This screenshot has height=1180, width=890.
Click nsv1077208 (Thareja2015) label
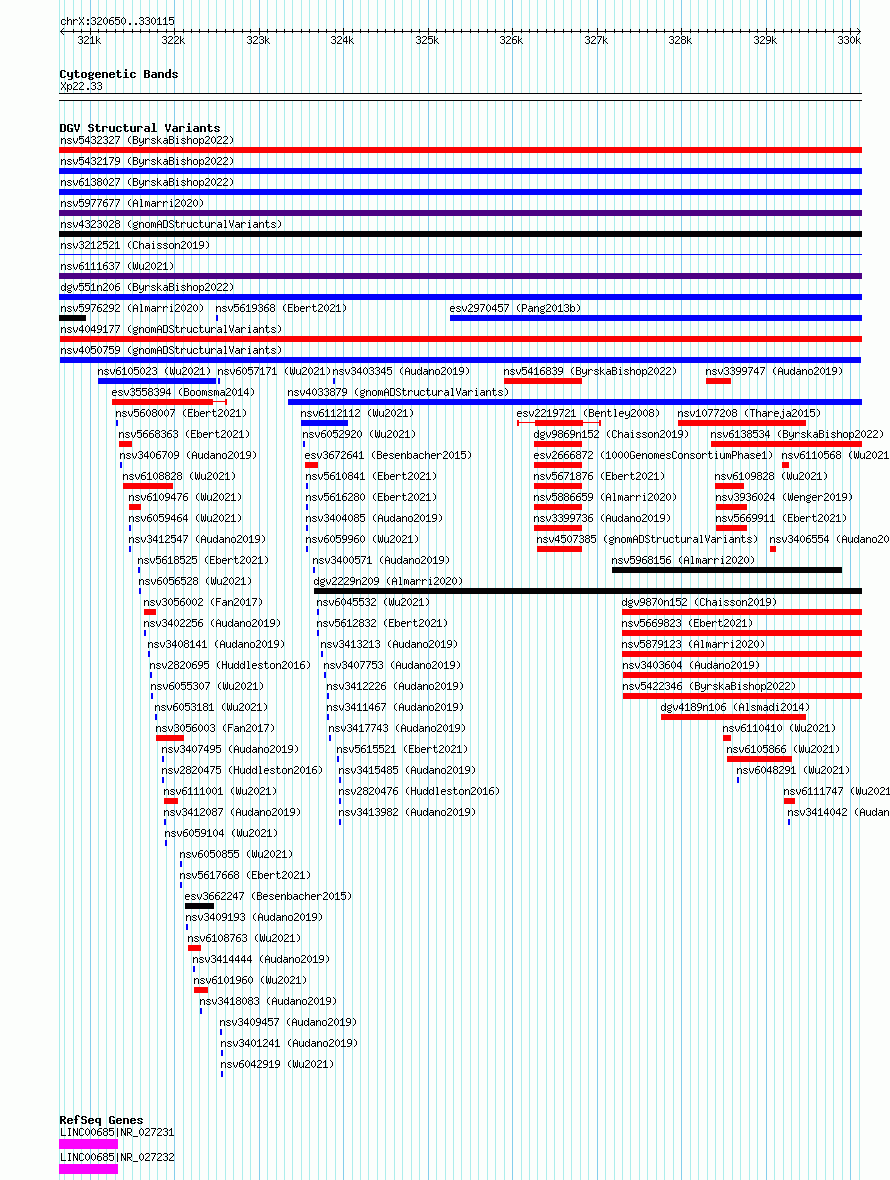[x=749, y=414]
